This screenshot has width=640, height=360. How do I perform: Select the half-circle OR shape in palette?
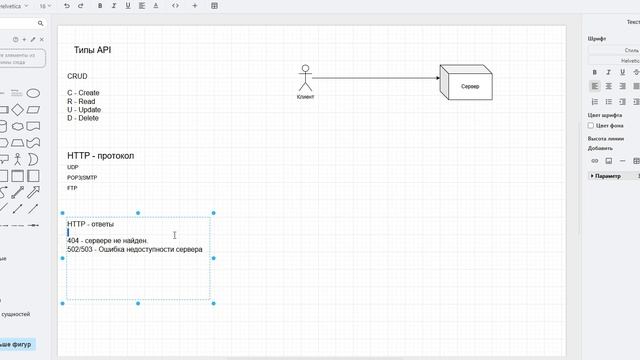[x=33, y=159]
